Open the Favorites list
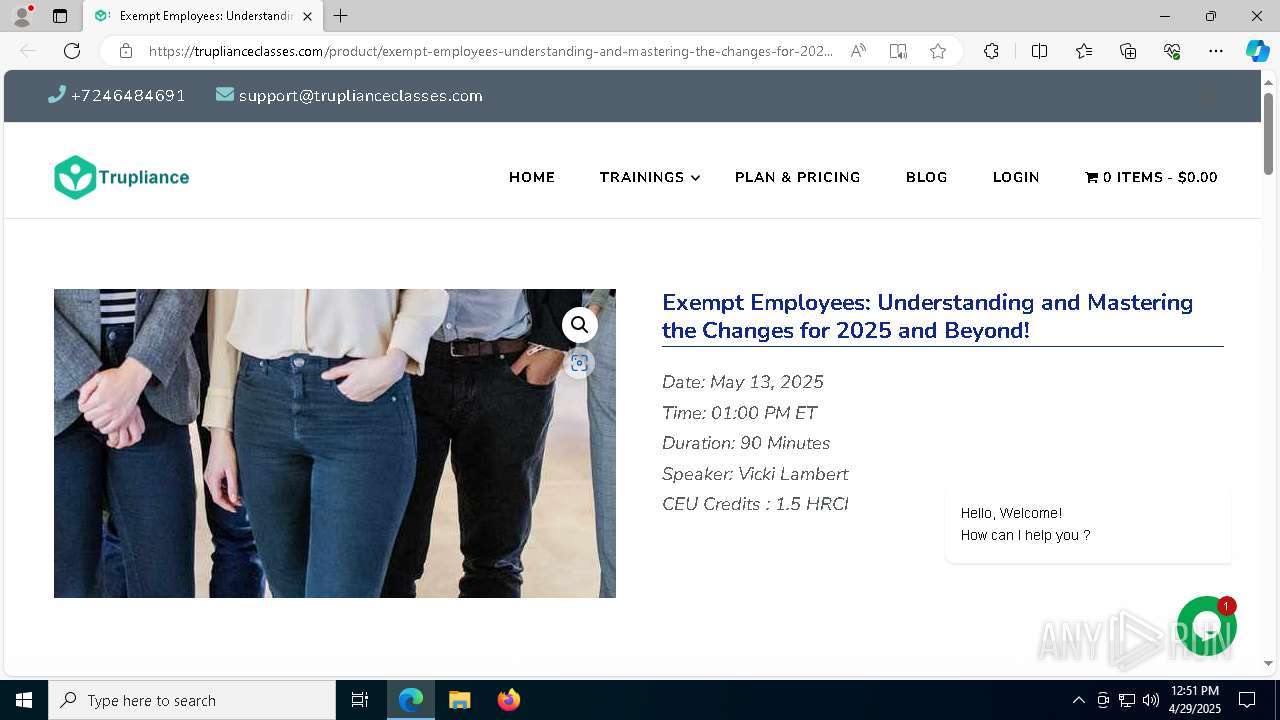 (1084, 51)
